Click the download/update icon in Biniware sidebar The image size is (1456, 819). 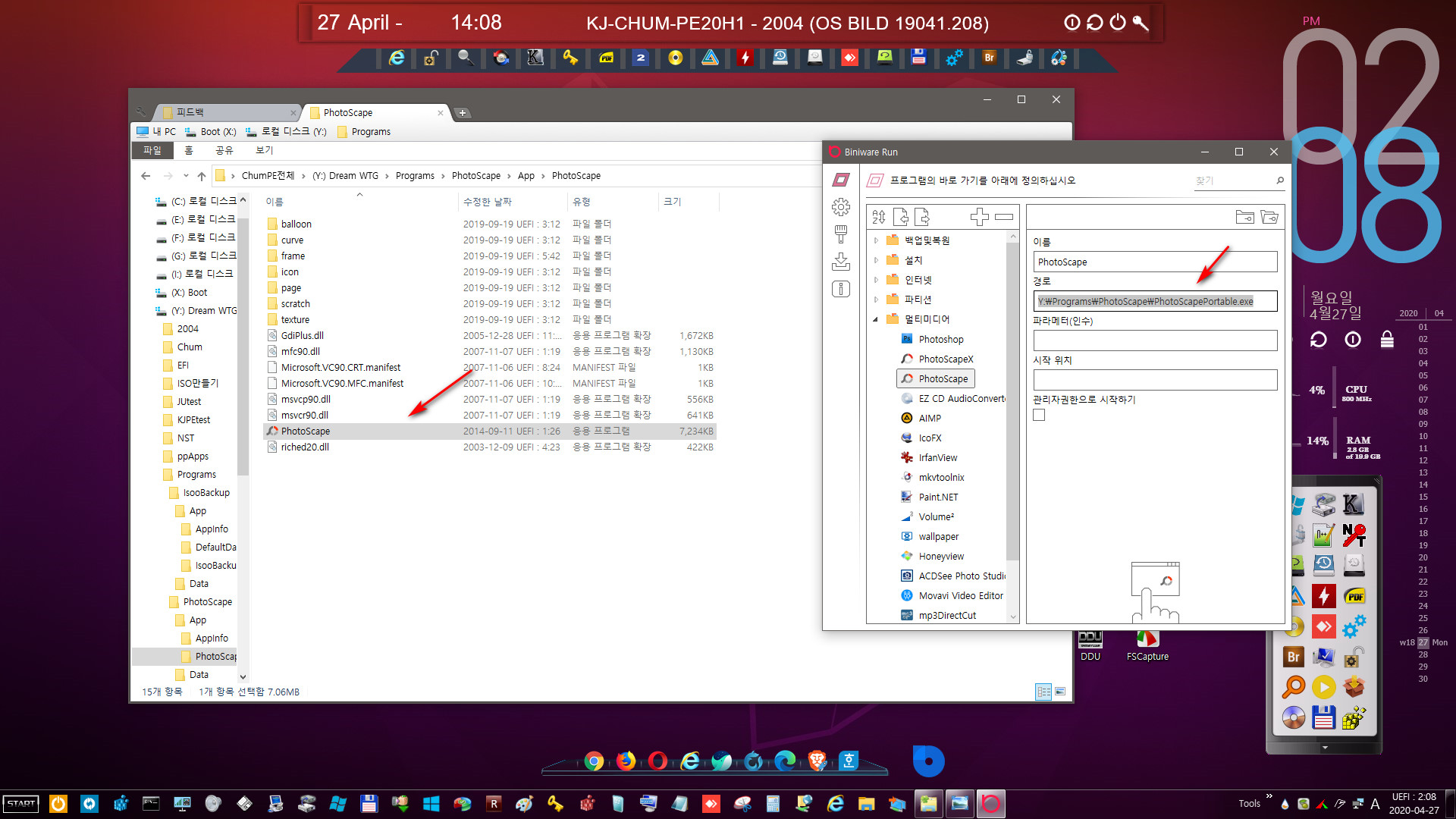[x=841, y=262]
